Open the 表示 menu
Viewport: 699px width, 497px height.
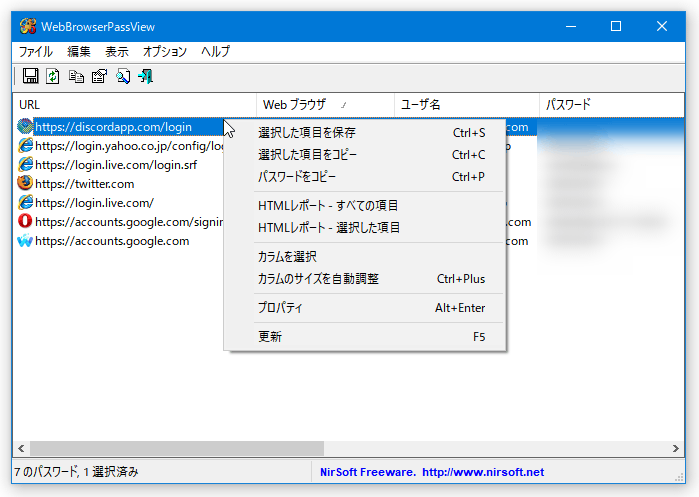click(x=117, y=52)
